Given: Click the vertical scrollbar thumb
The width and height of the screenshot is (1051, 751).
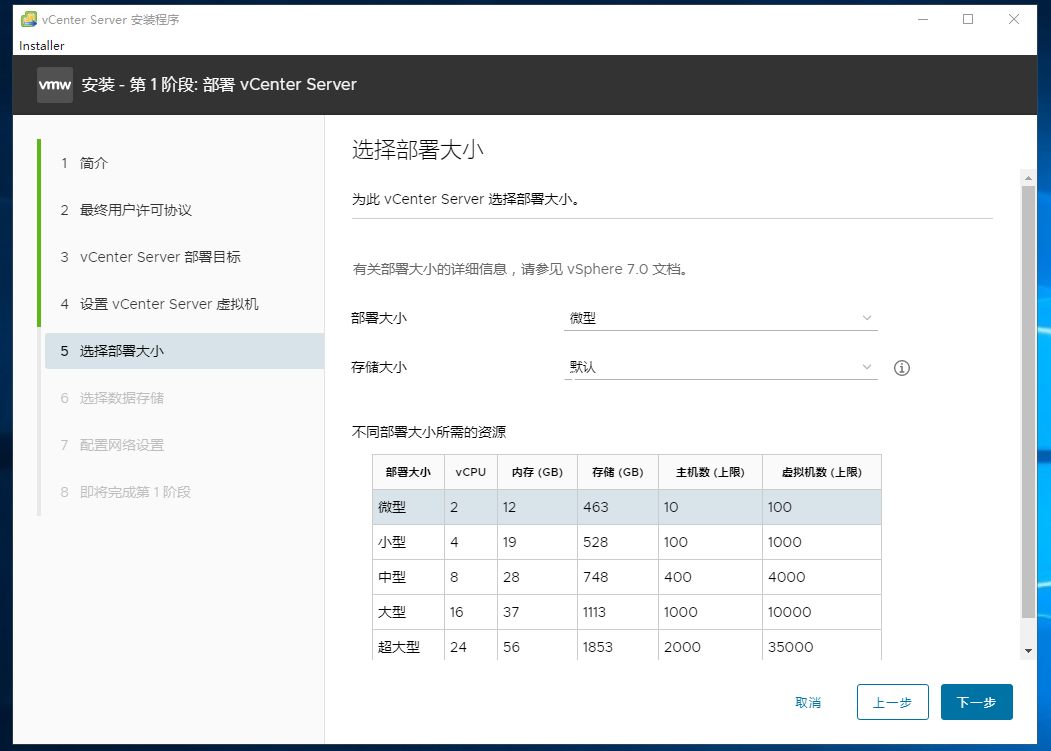Looking at the screenshot, I should [1028, 402].
